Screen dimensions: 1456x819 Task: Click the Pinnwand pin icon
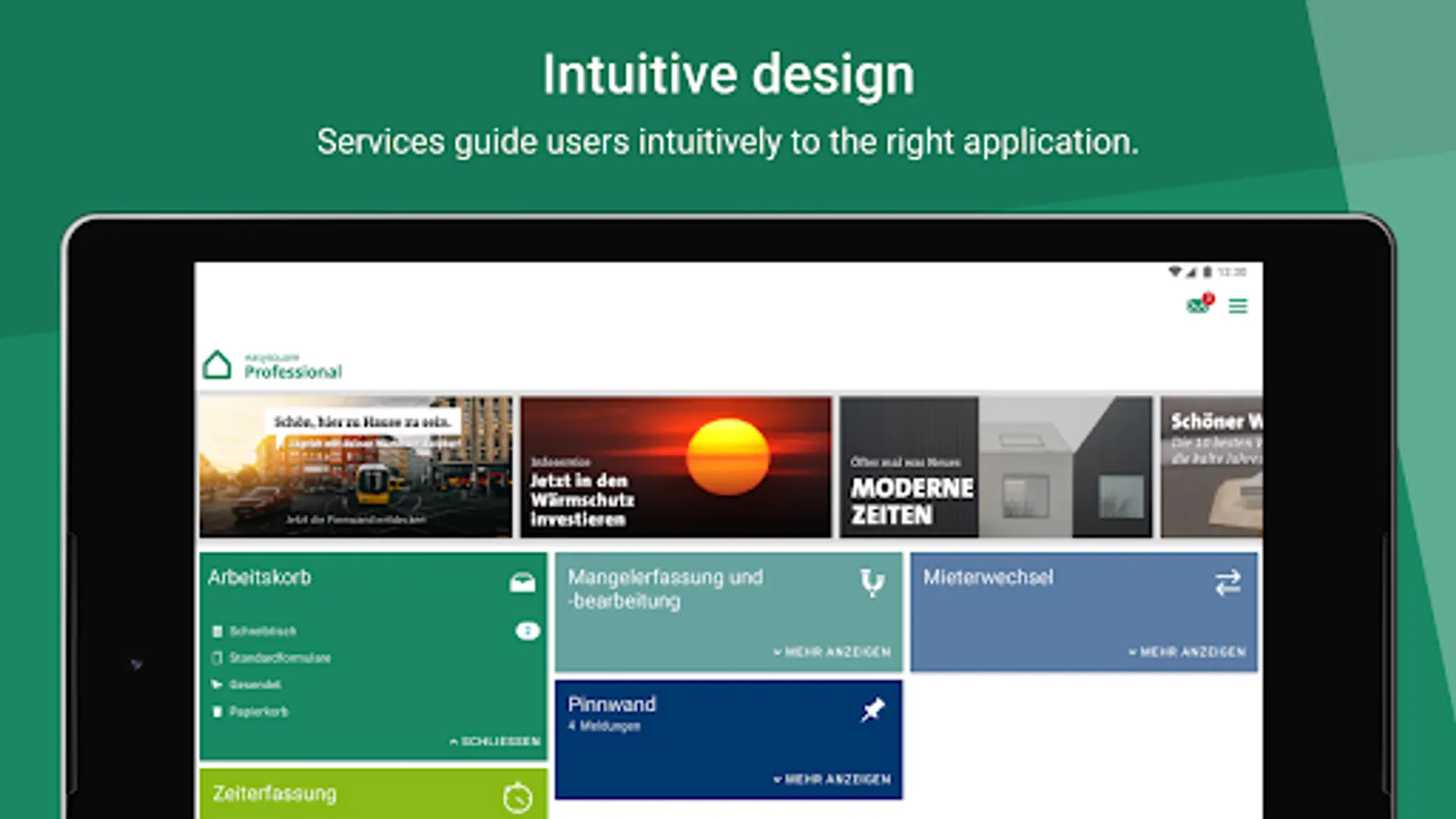click(873, 710)
